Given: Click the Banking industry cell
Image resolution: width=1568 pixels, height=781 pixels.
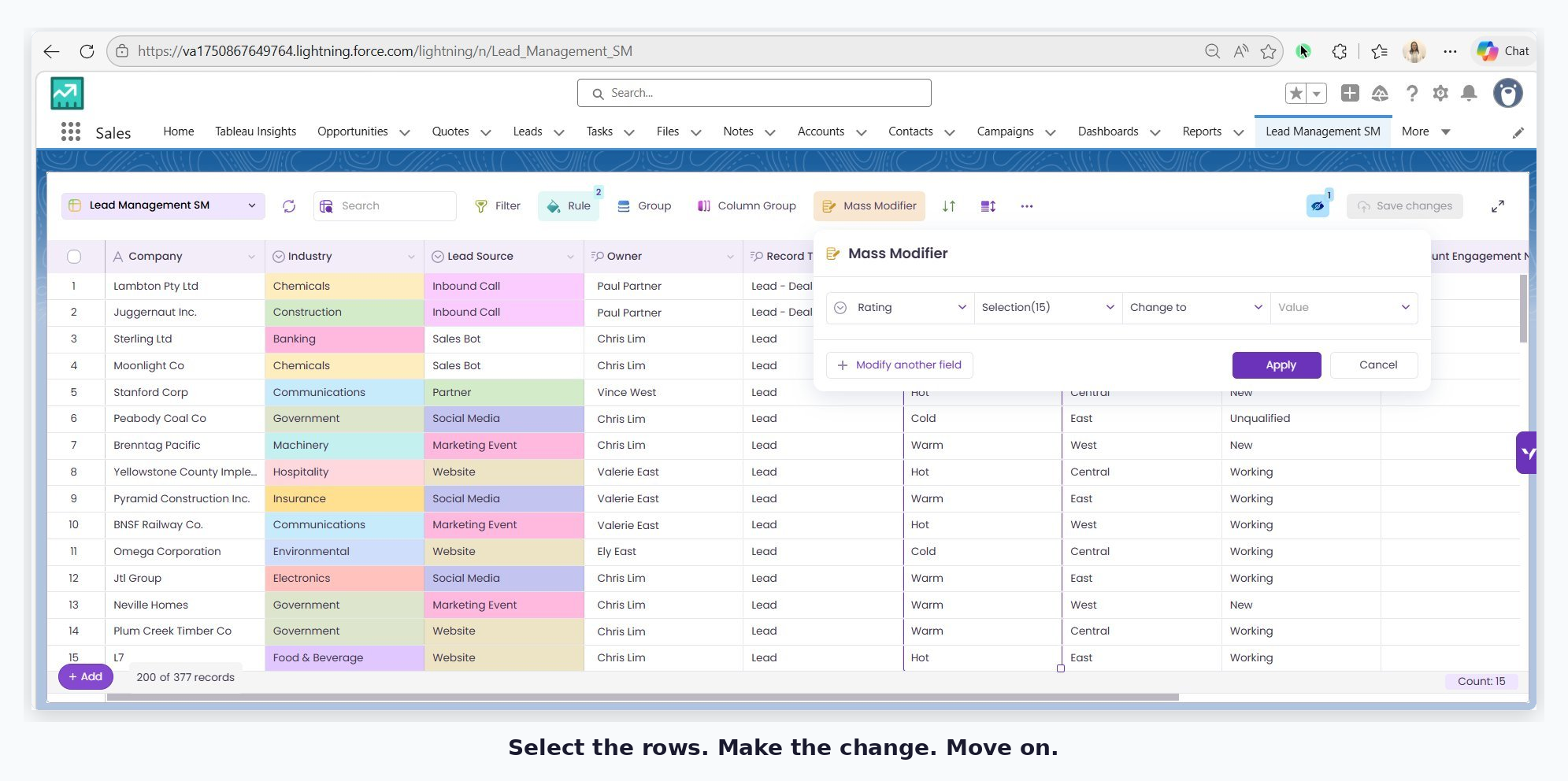Looking at the screenshot, I should click(345, 339).
